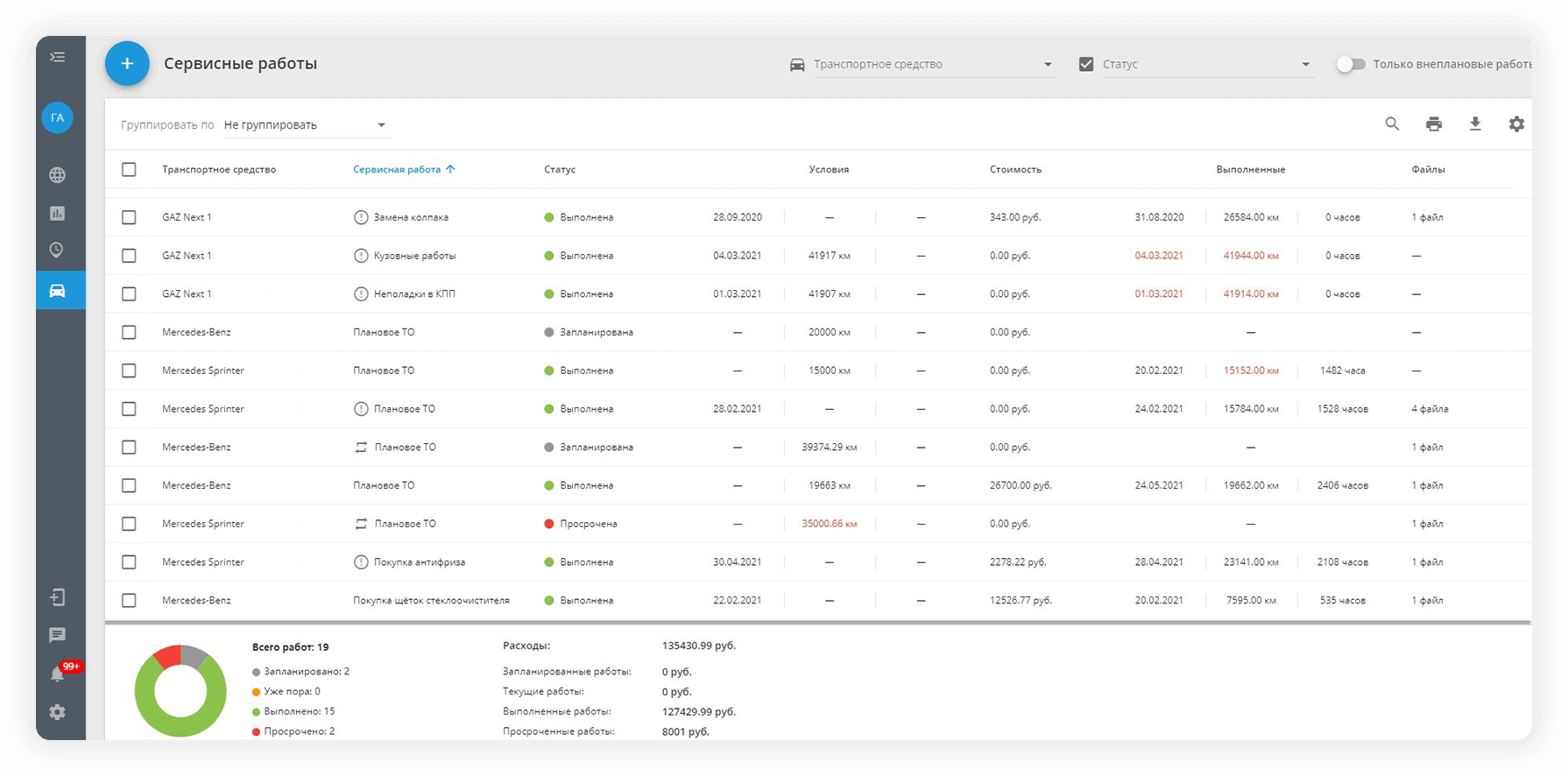Image resolution: width=1568 pixels, height=776 pixels.
Task: Click 1 файл in Замена колпака row
Action: point(1428,217)
